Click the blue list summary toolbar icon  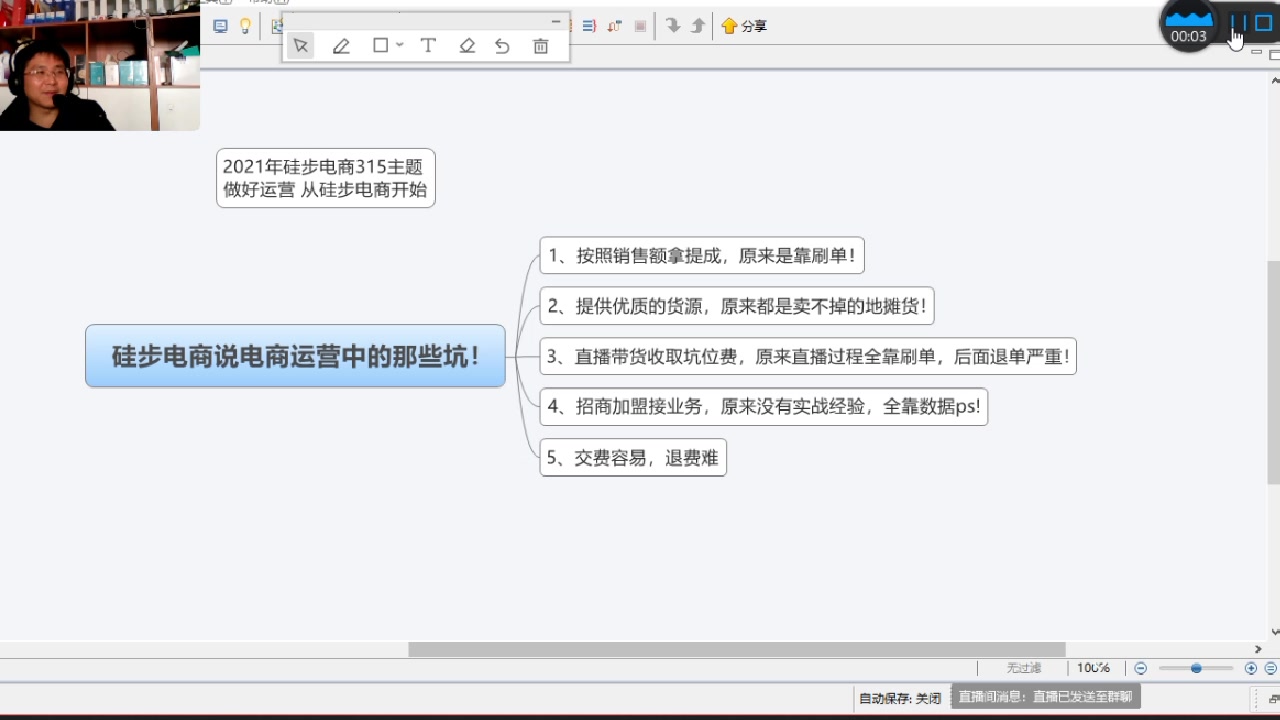pos(589,26)
